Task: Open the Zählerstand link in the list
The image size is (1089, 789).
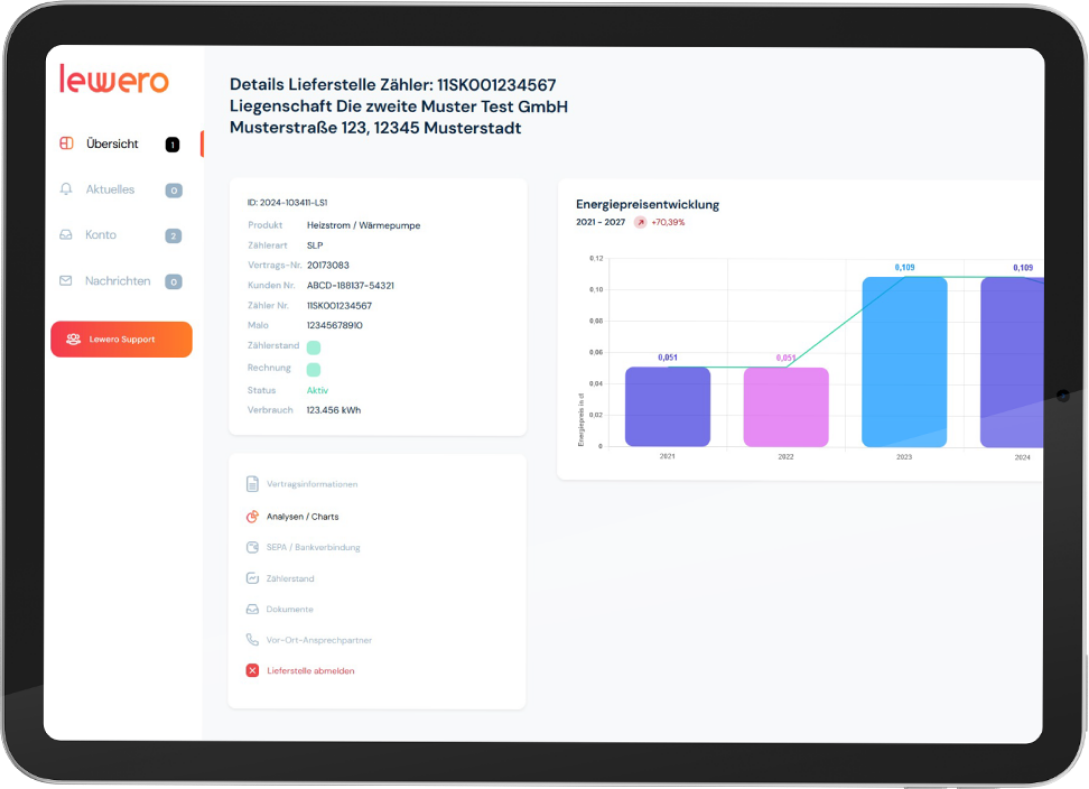Action: 290,578
